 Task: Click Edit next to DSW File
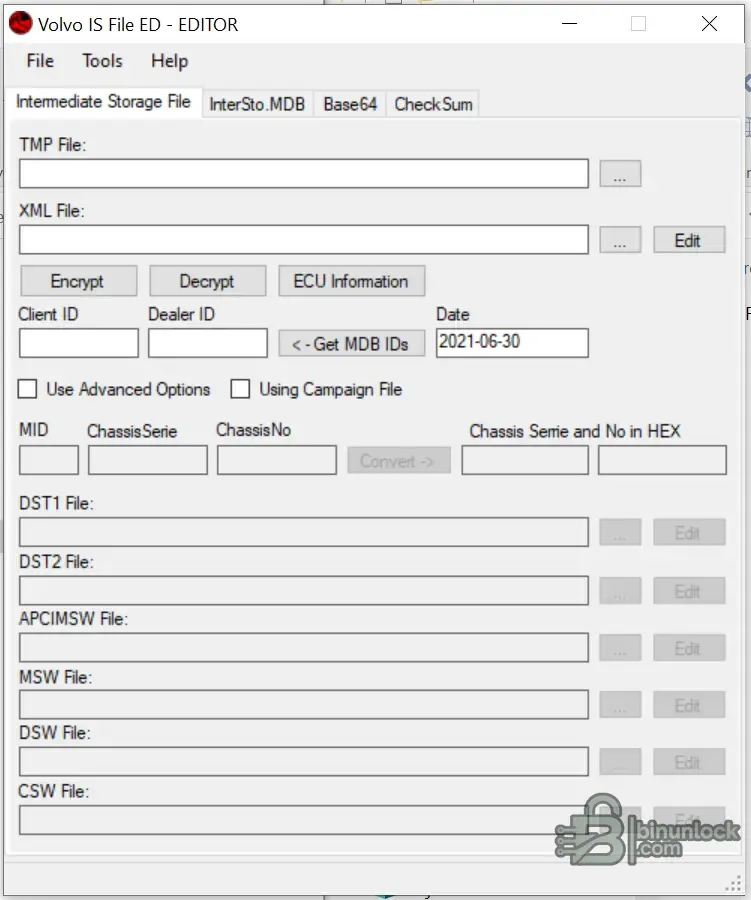click(x=689, y=762)
